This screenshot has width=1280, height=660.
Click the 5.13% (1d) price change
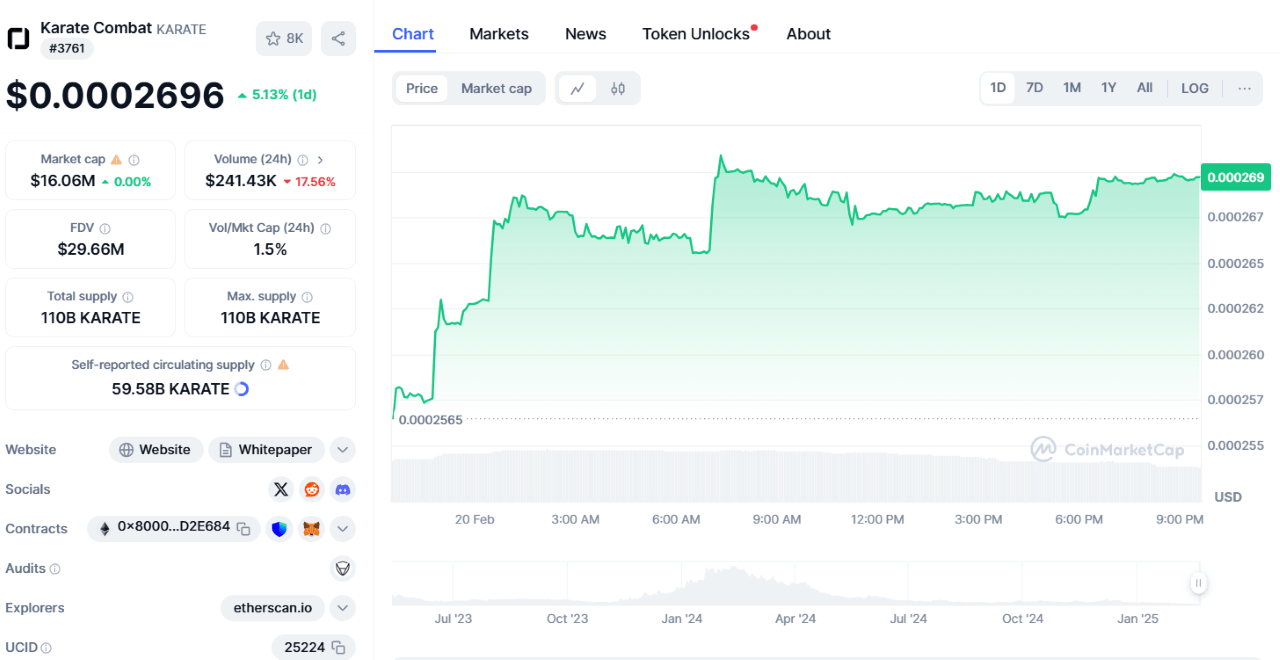(x=277, y=95)
